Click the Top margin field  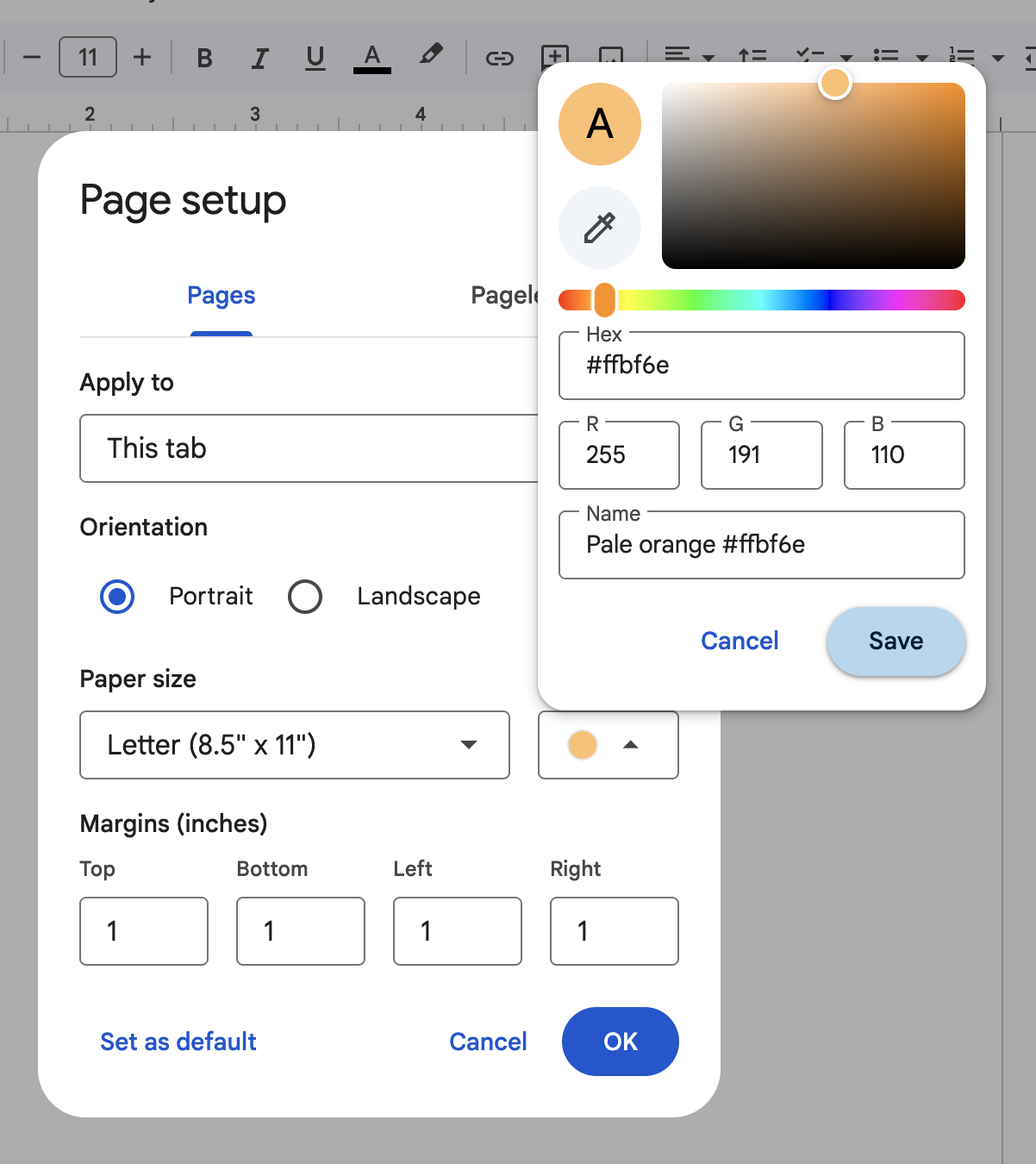point(144,931)
